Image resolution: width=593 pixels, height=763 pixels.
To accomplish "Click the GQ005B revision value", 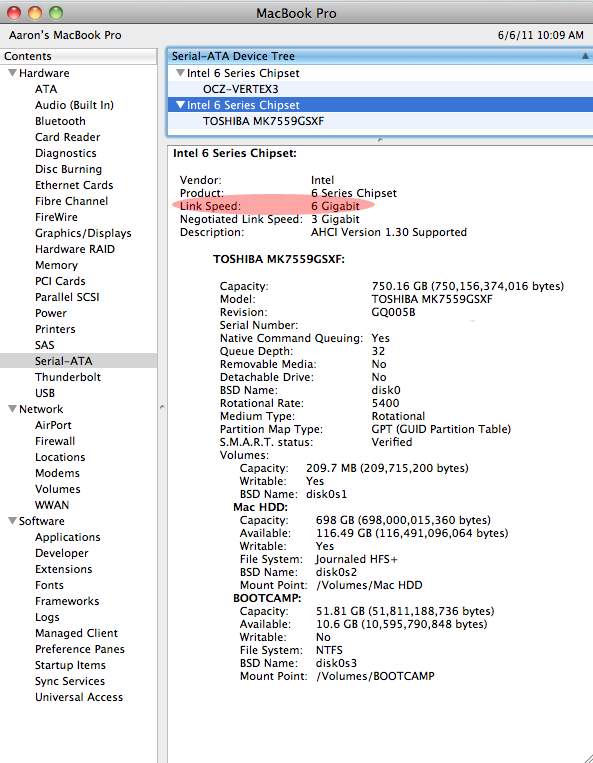I will coord(393,312).
